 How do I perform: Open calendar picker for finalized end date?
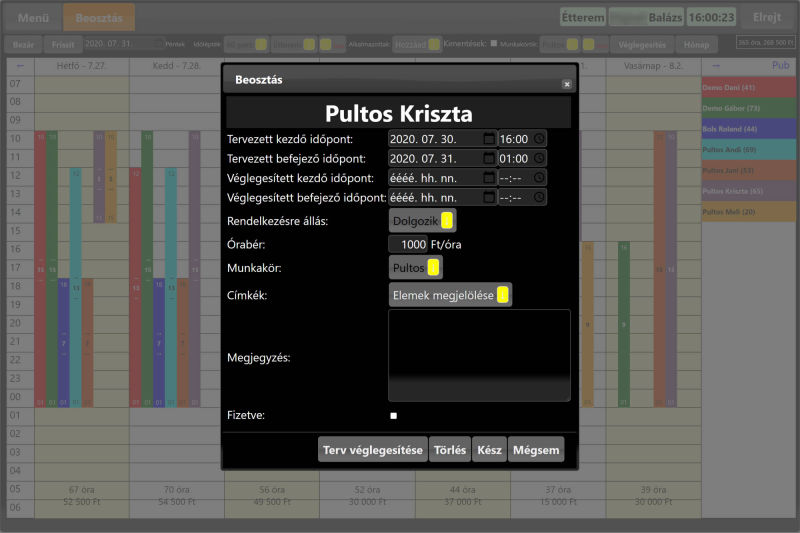point(488,196)
